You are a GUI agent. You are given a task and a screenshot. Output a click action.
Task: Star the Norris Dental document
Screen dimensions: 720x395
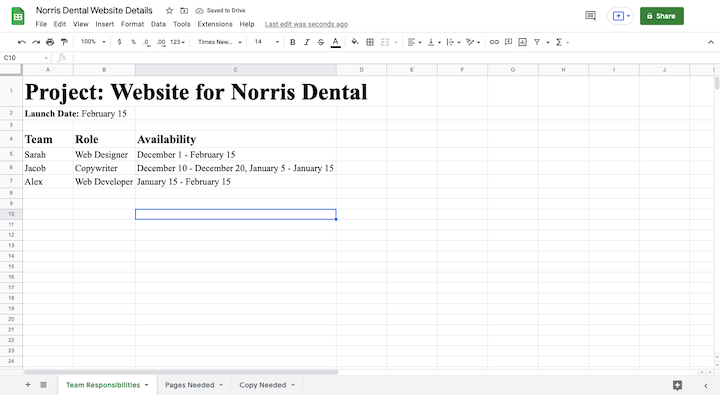point(169,11)
